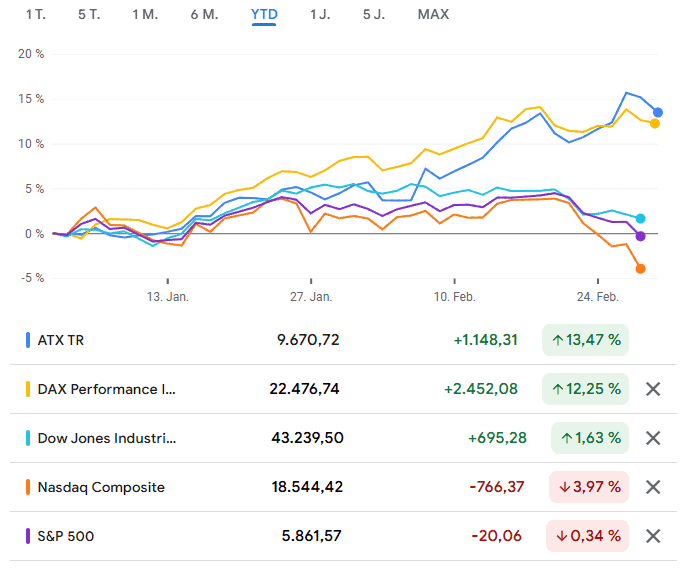This screenshot has width=686, height=569.
Task: Click the 24. Feb. axis date label
Action: [x=598, y=297]
